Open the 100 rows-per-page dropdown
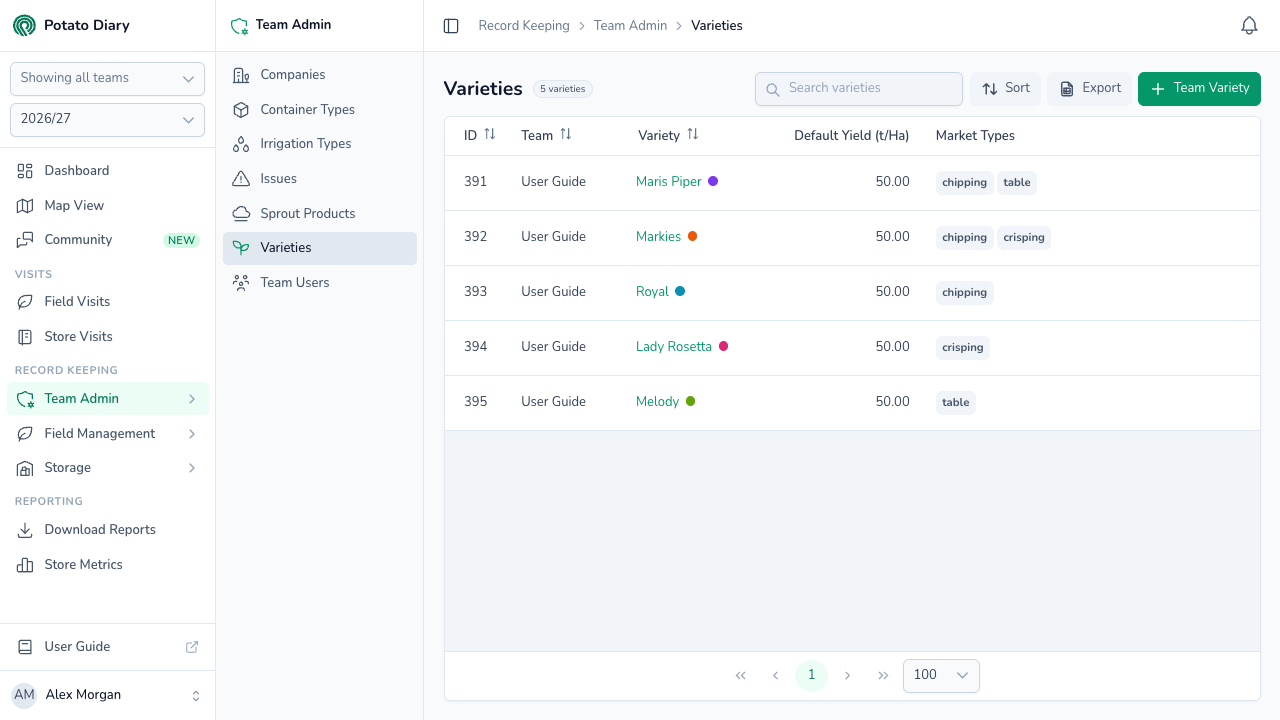The height and width of the screenshot is (720, 1280). pyautogui.click(x=941, y=675)
